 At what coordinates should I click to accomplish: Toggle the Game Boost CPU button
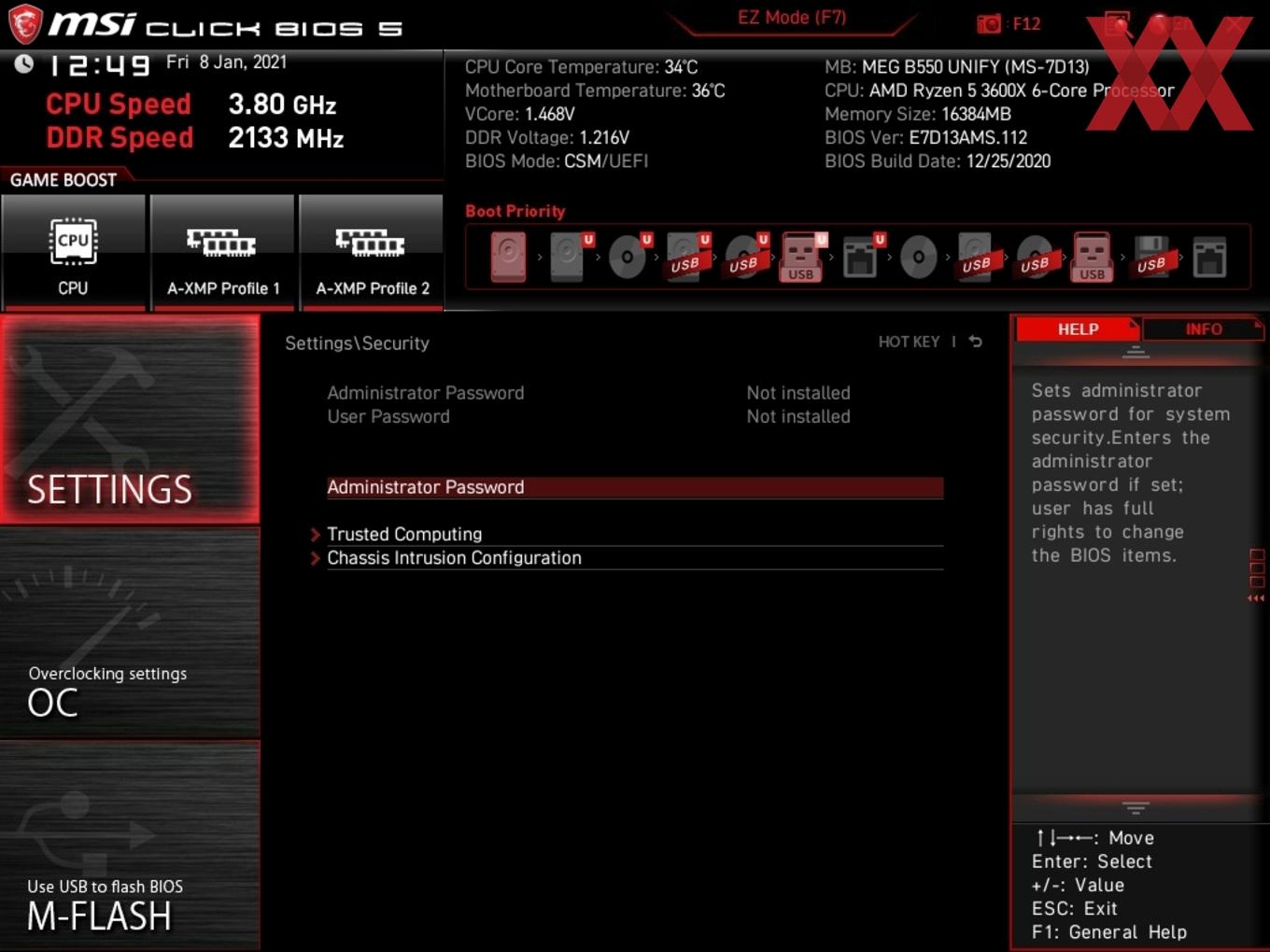[x=73, y=252]
